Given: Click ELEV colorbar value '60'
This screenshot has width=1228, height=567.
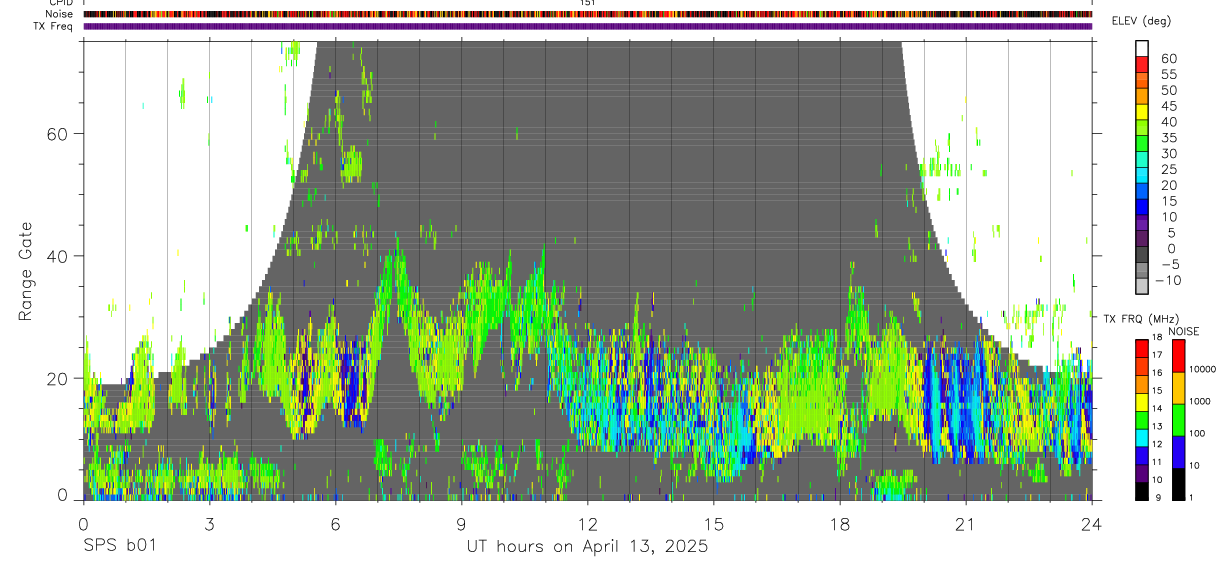Looking at the screenshot, I should point(1168,58).
